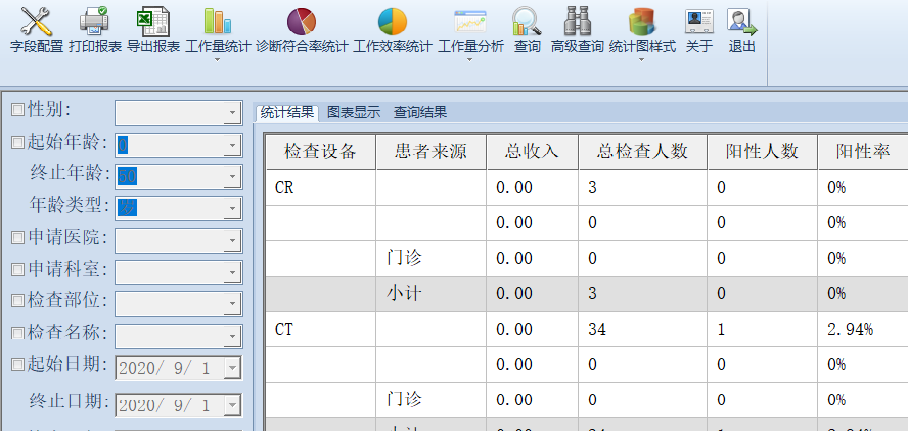The image size is (909, 432).
Task: Toggle the 申请科室 checkbox
Action: point(19,269)
